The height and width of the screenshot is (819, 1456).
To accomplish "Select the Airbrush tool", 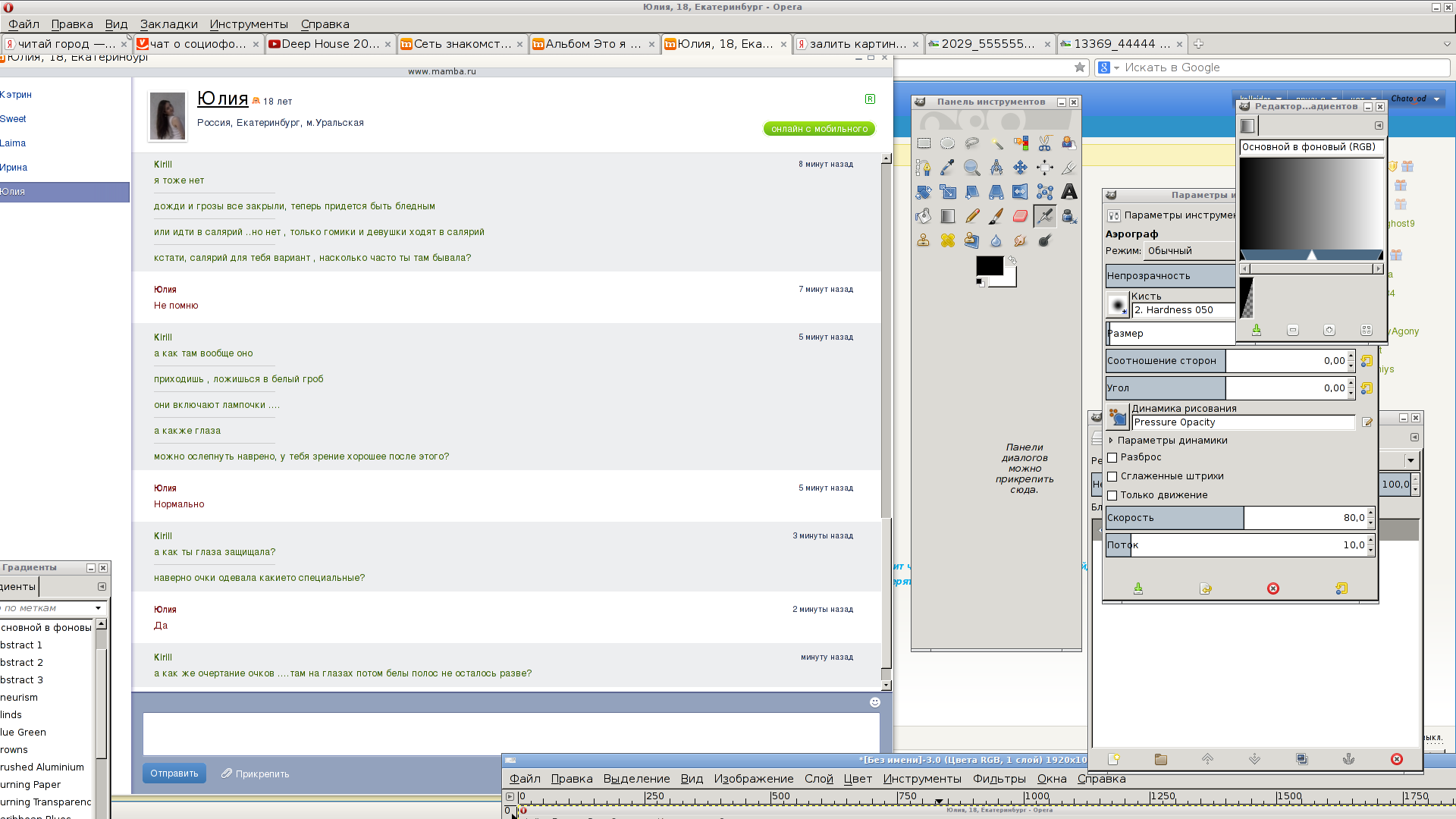I will [x=1045, y=216].
